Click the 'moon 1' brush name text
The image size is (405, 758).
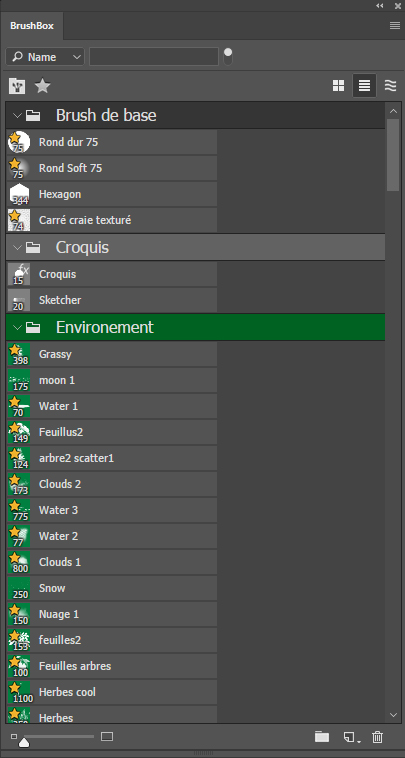57,380
